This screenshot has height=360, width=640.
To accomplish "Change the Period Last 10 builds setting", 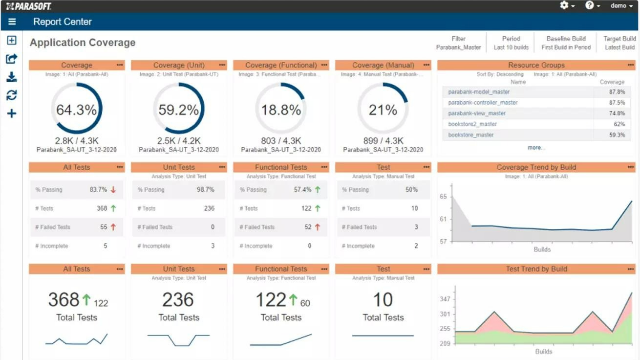I will pyautogui.click(x=511, y=43).
